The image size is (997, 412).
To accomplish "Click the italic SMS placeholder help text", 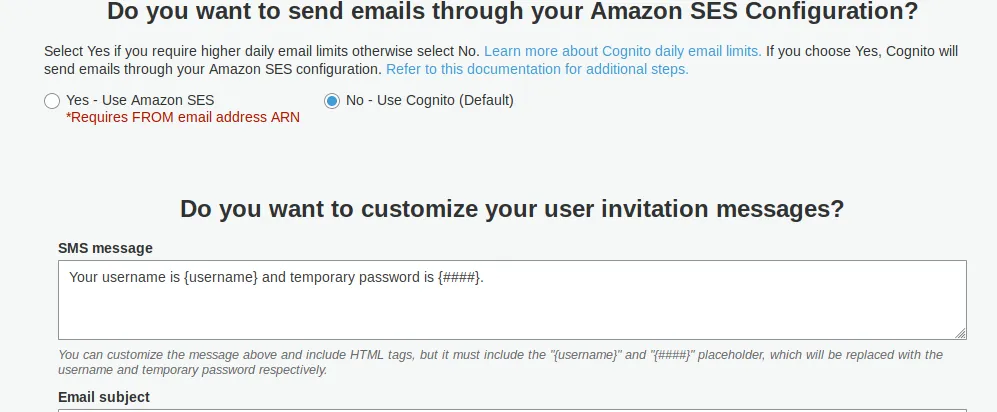I will pos(500,362).
